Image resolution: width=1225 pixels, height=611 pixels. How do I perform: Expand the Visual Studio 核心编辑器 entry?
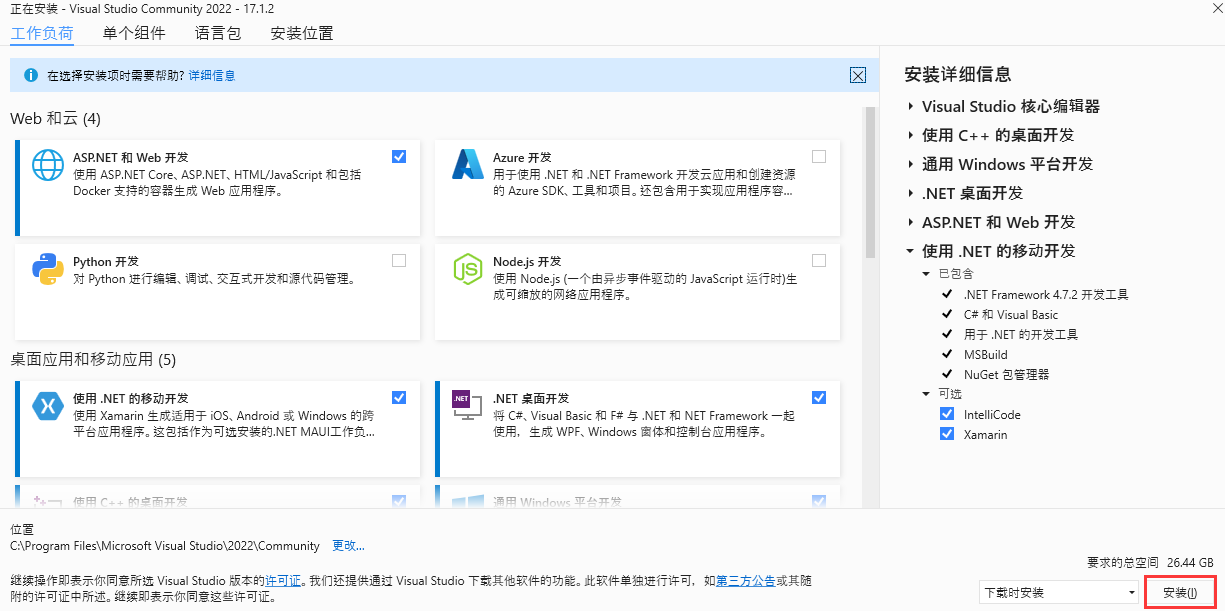(x=910, y=106)
